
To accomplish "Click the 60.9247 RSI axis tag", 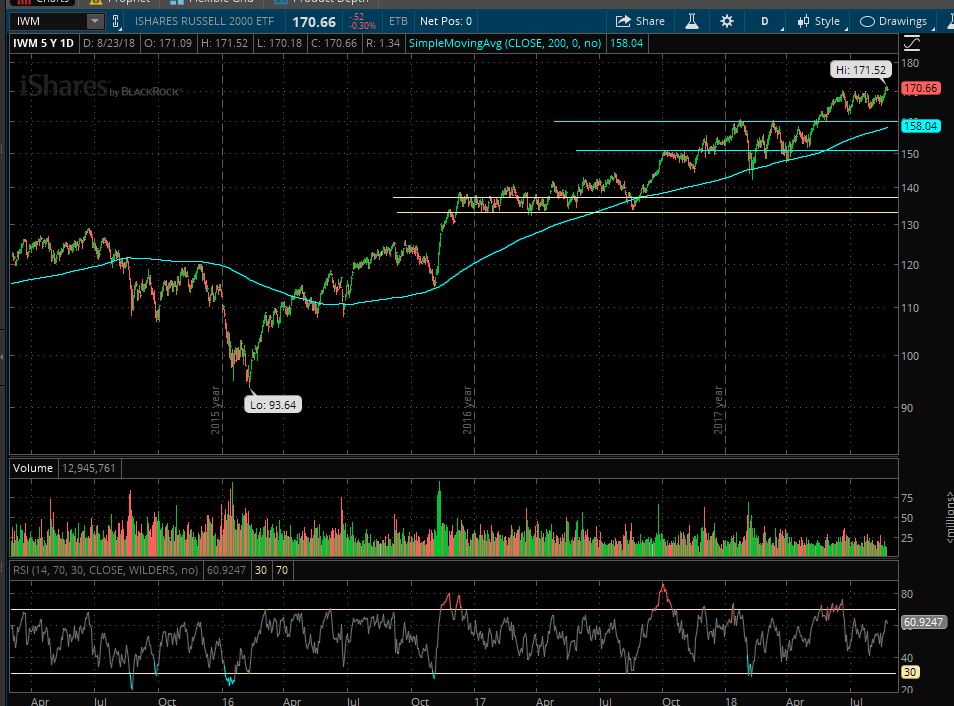I will (x=923, y=622).
